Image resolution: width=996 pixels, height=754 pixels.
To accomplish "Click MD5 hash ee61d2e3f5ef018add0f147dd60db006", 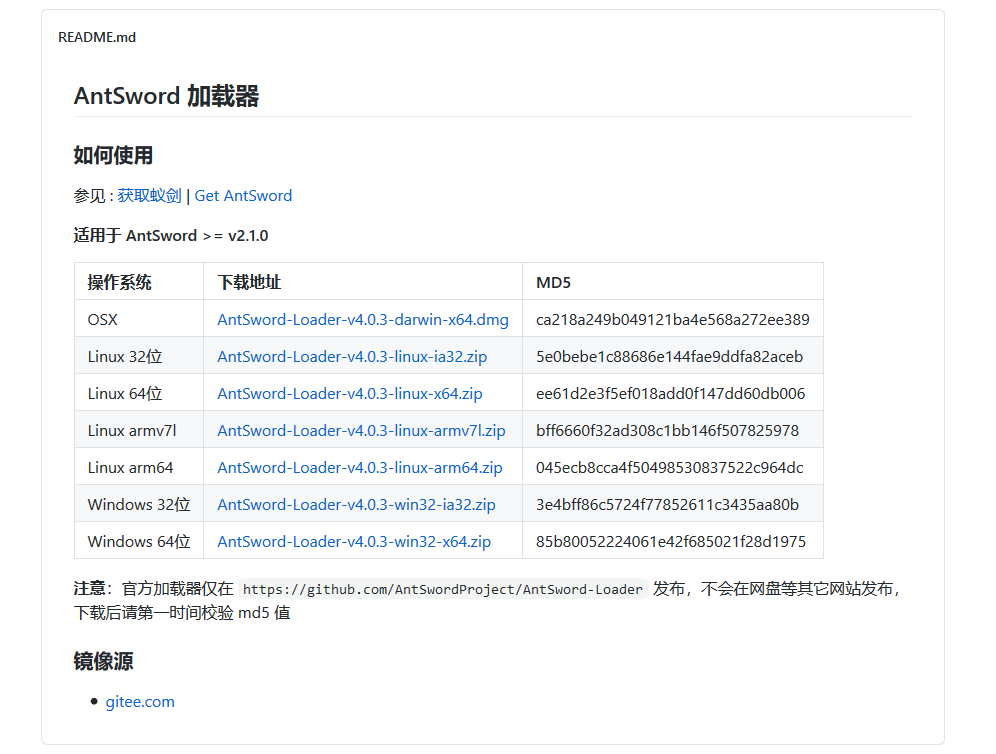I will pyautogui.click(x=671, y=394).
